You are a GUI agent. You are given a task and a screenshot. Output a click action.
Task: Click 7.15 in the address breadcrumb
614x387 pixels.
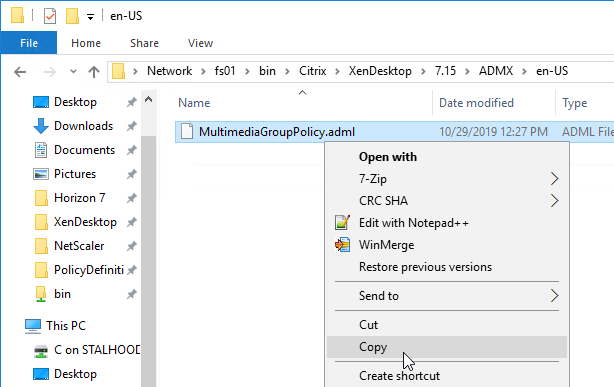[446, 71]
